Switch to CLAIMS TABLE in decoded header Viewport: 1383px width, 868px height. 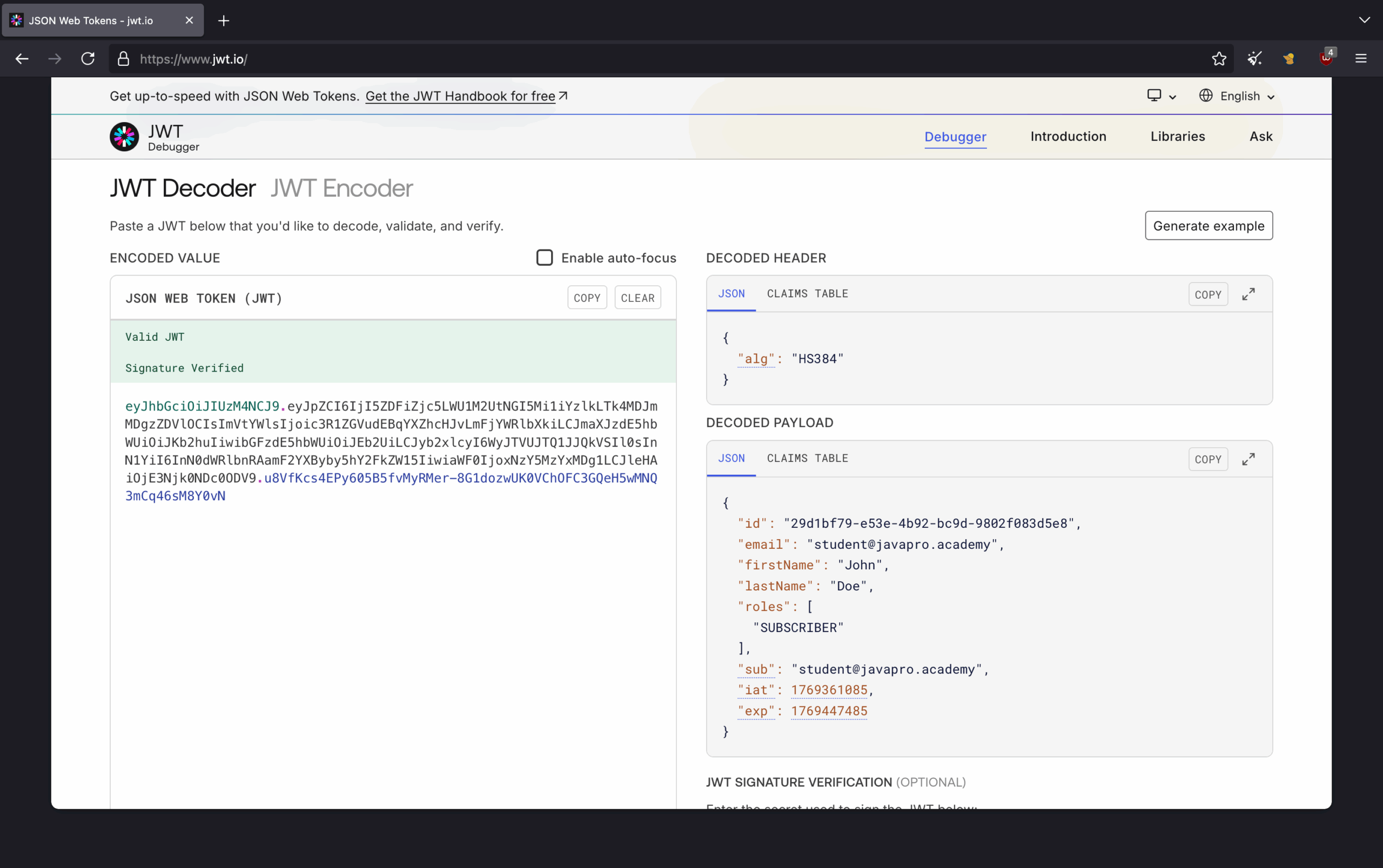click(807, 293)
